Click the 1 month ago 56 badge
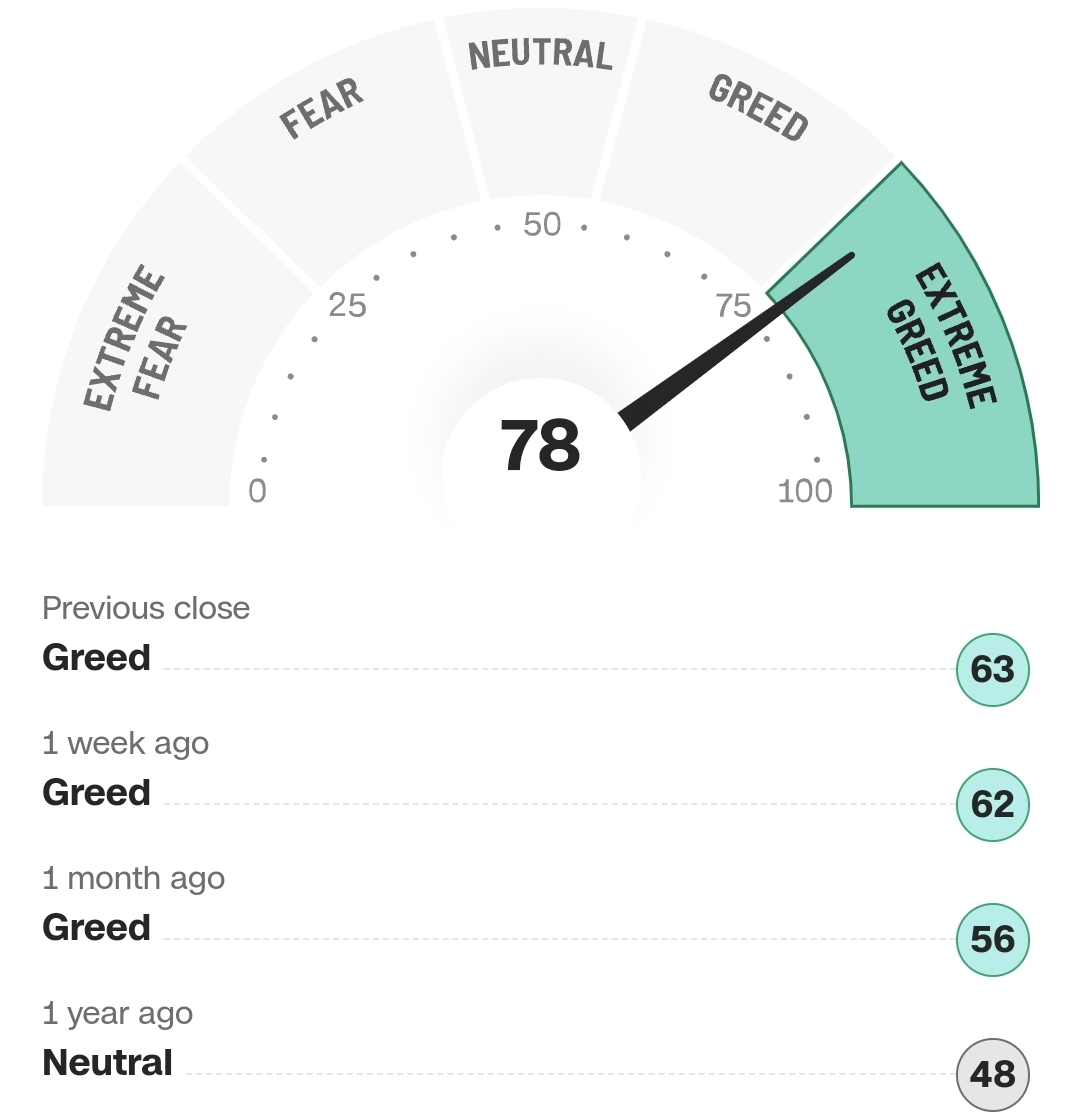This screenshot has width=1079, height=1116. 992,939
